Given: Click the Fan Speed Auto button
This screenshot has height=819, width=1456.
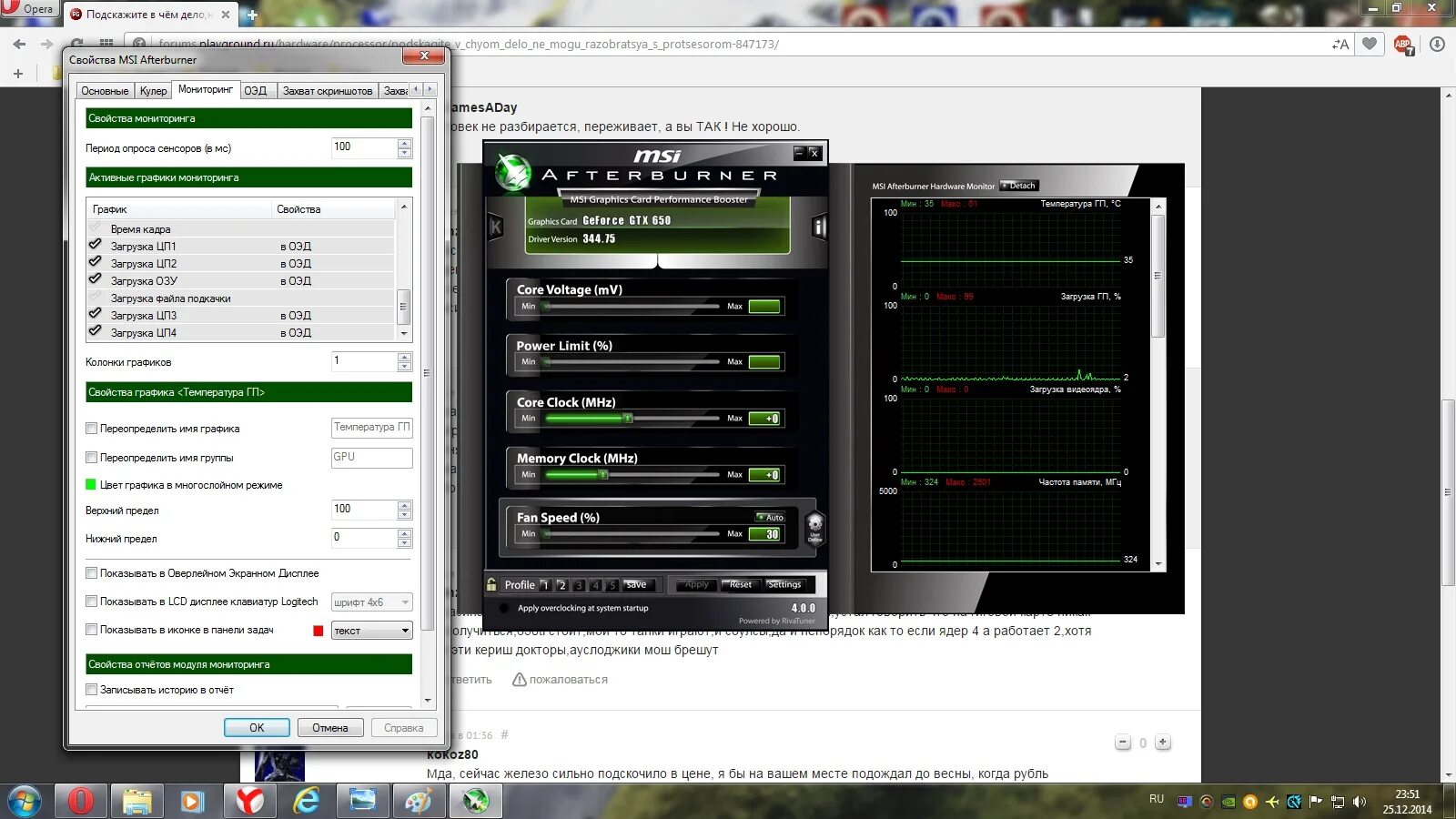Looking at the screenshot, I should point(770,517).
